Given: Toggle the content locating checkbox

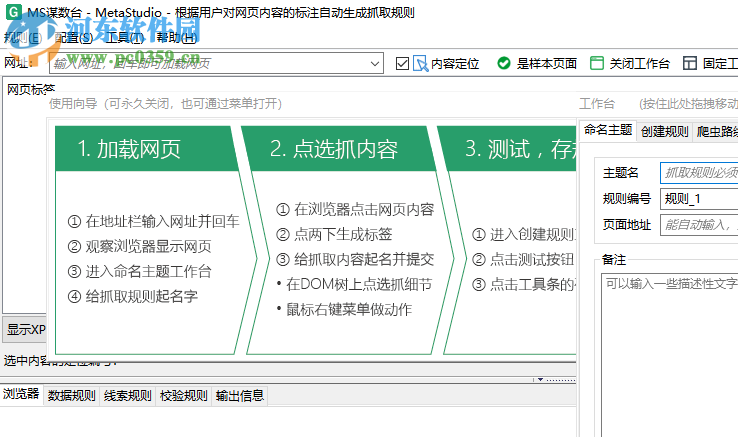Looking at the screenshot, I should [x=402, y=63].
